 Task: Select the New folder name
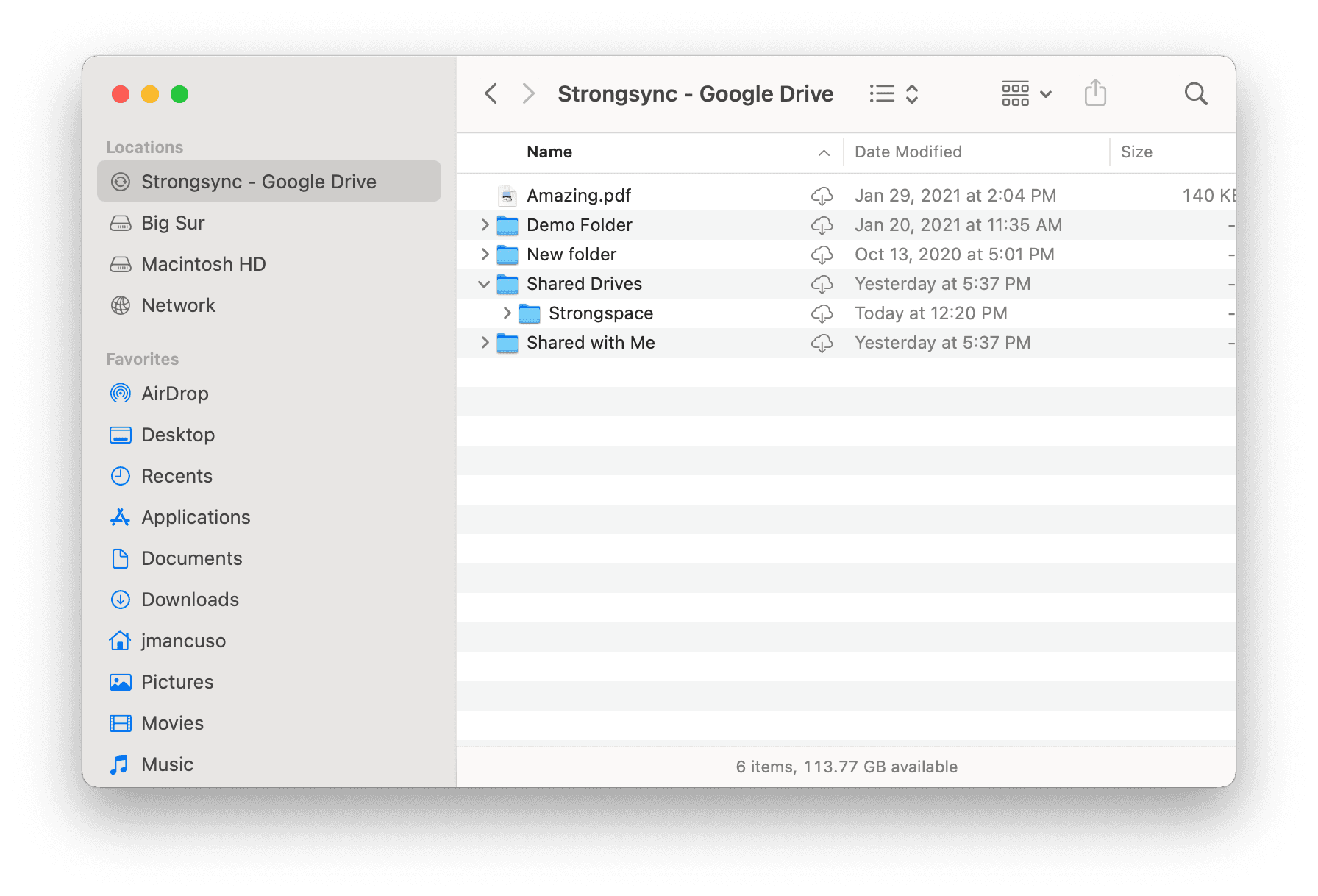[x=571, y=255]
